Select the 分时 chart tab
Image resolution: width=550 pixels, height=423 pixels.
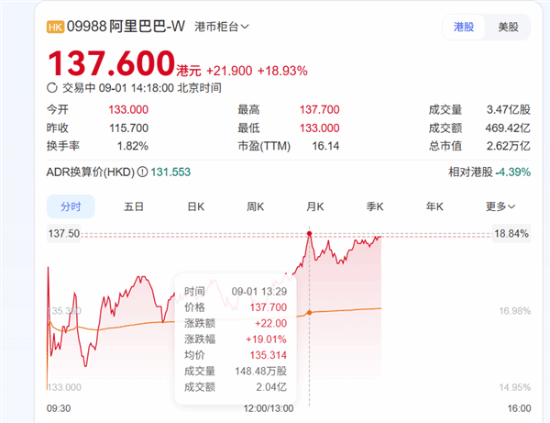point(71,207)
